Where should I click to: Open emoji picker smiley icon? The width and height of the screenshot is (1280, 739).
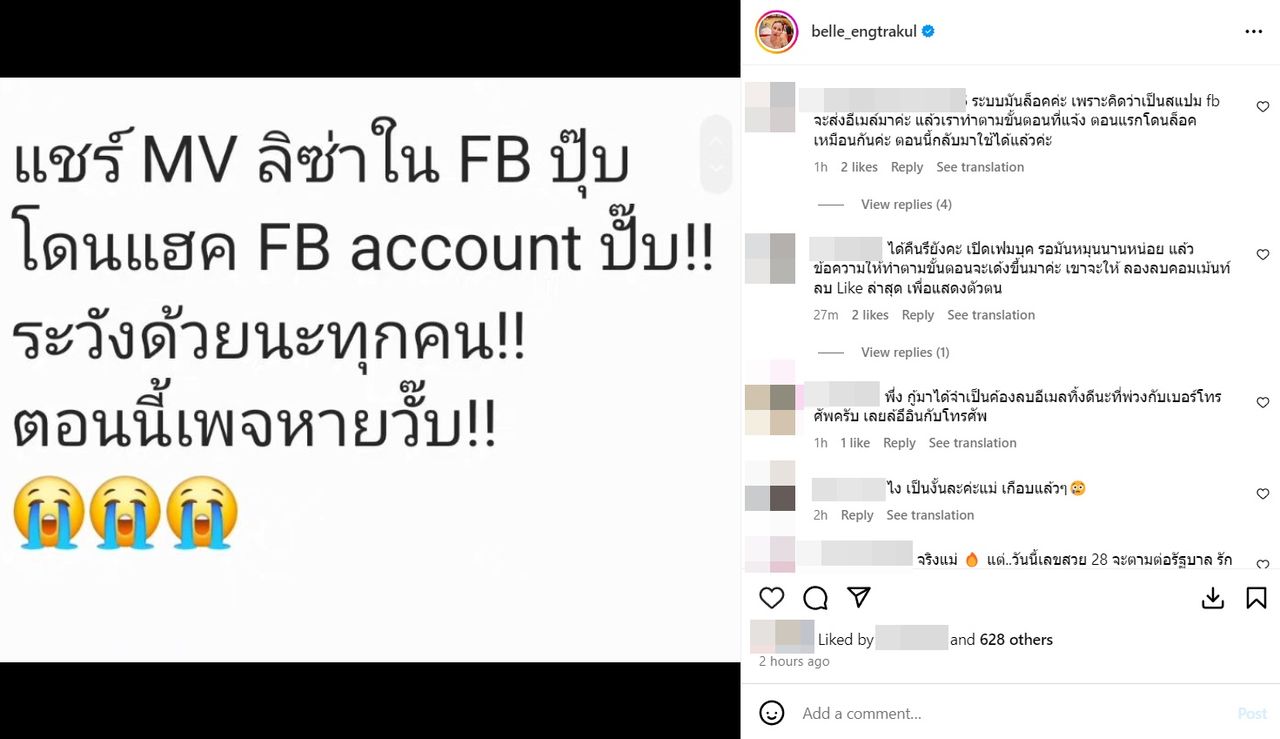[772, 713]
